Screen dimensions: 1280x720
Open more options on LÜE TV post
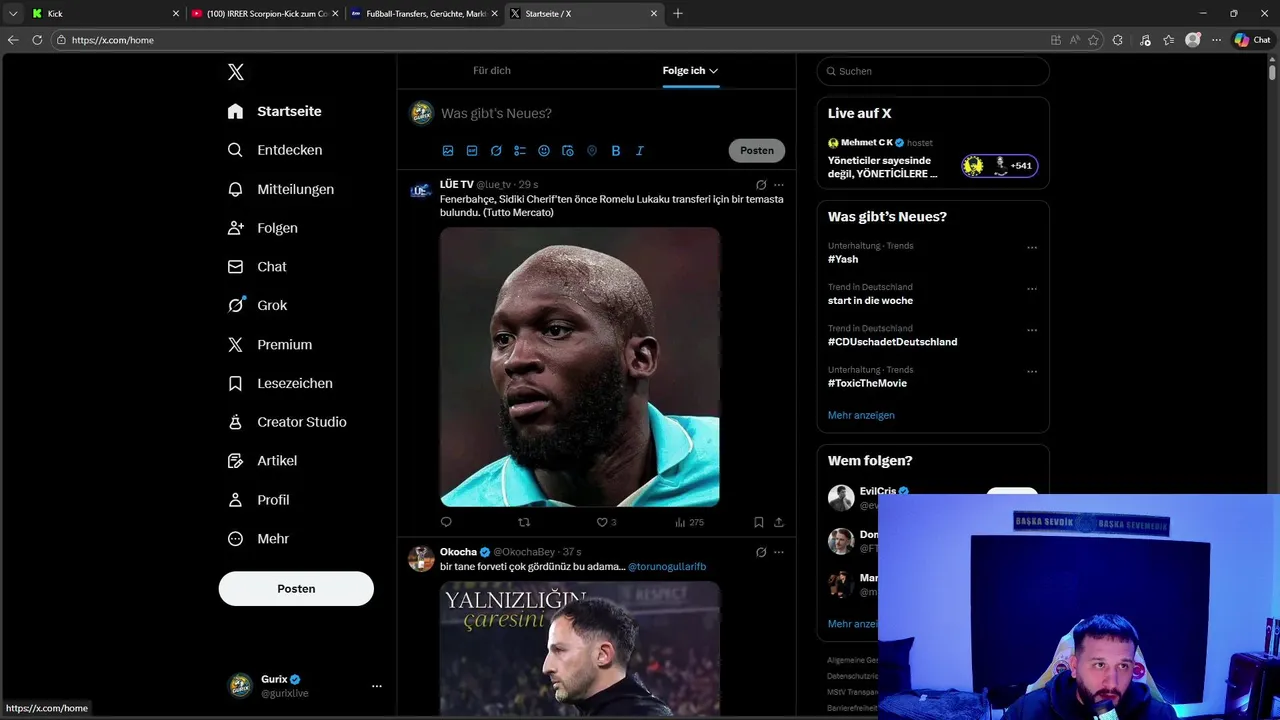[779, 185]
